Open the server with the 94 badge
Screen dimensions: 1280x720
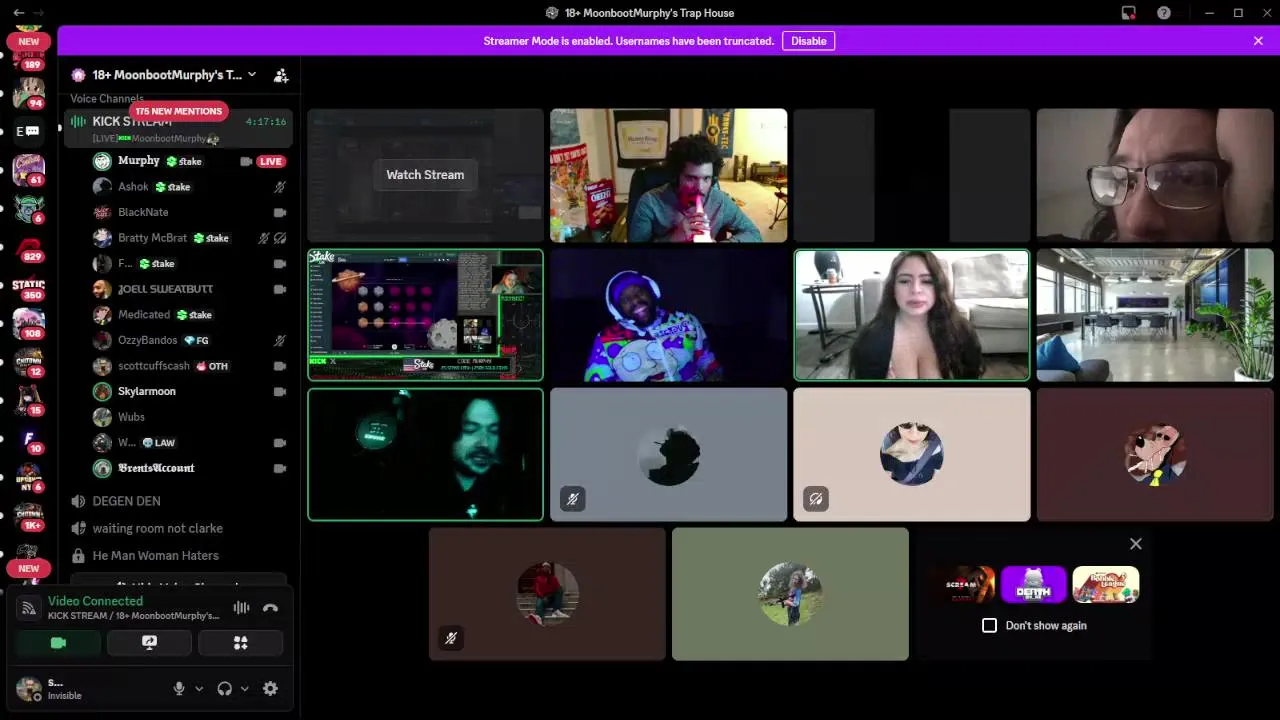click(29, 92)
